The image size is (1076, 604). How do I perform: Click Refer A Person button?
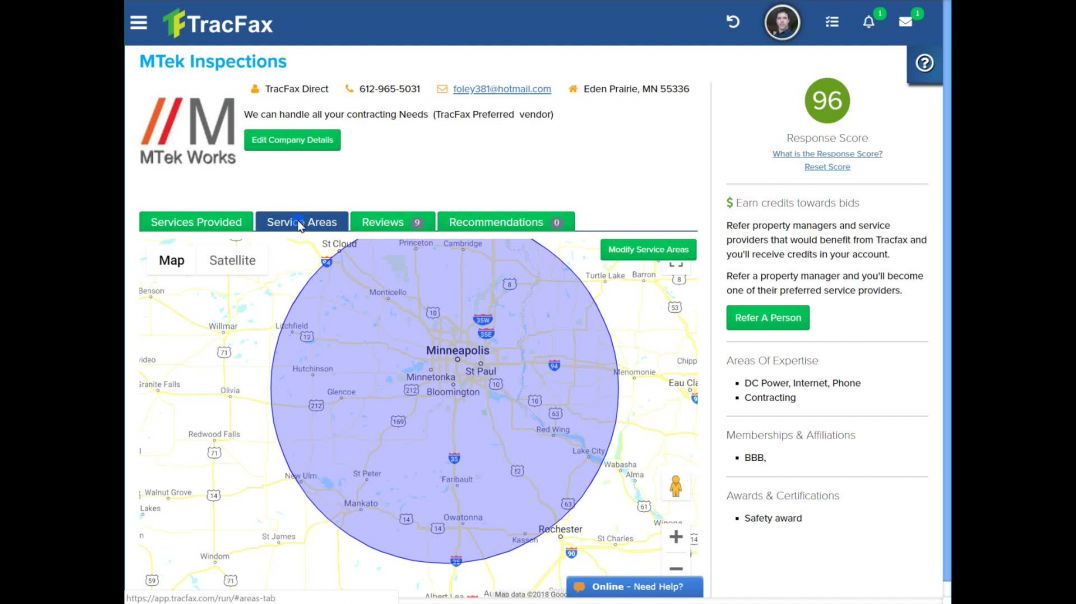coord(768,318)
